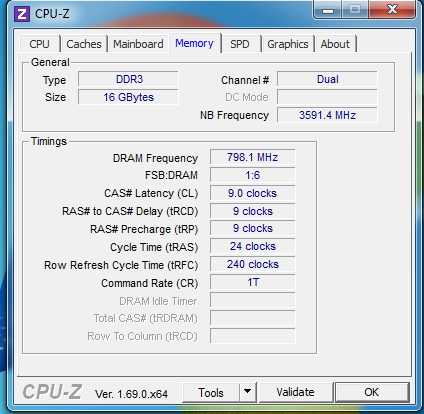Click the Tools button
The height and width of the screenshot is (414, 424).
coord(211,392)
